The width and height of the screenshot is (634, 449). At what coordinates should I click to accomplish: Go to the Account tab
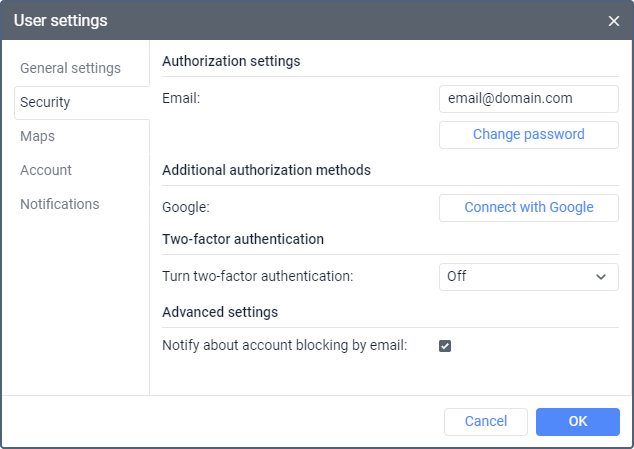tap(46, 170)
